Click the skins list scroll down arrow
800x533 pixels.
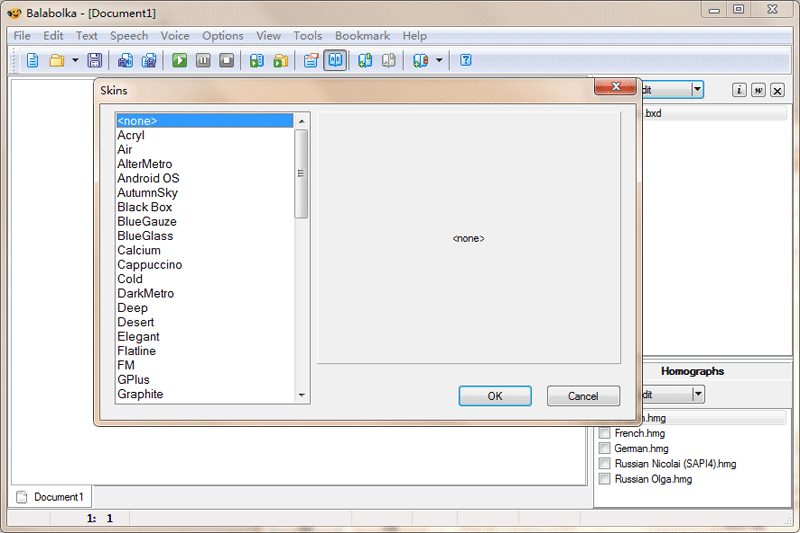tap(302, 395)
